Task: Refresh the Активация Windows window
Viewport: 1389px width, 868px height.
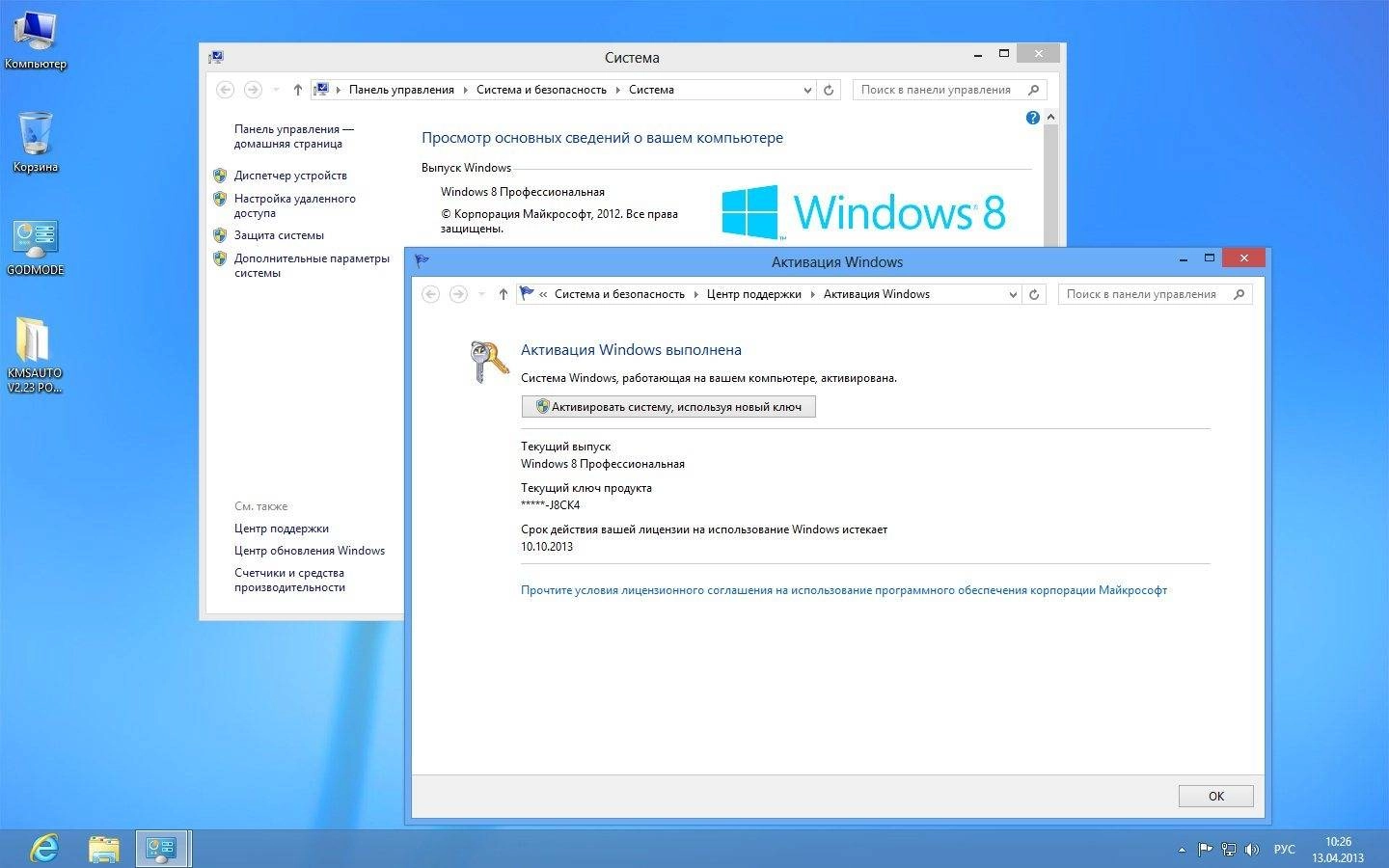Action: coord(1034,294)
